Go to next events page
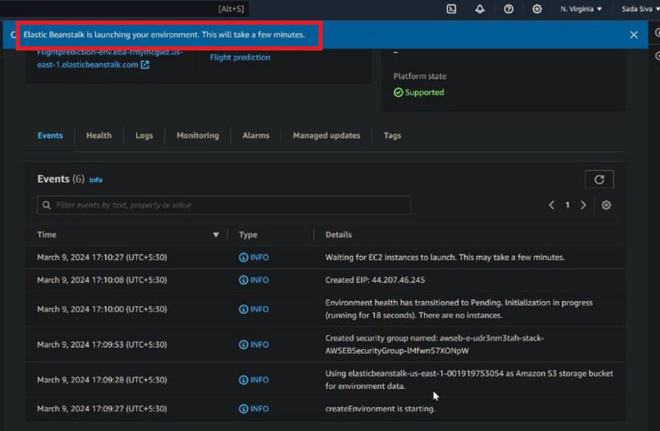This screenshot has width=660, height=431. click(584, 205)
